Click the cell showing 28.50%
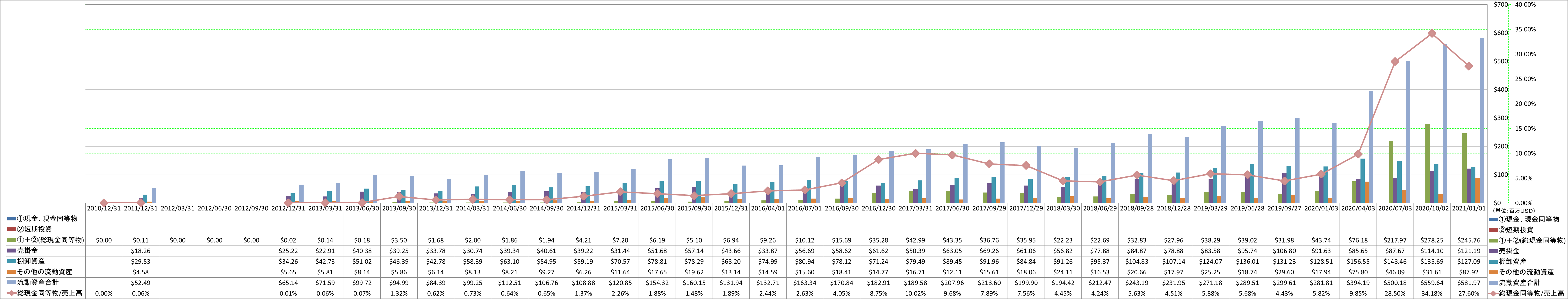1568x299 pixels. coord(1395,293)
